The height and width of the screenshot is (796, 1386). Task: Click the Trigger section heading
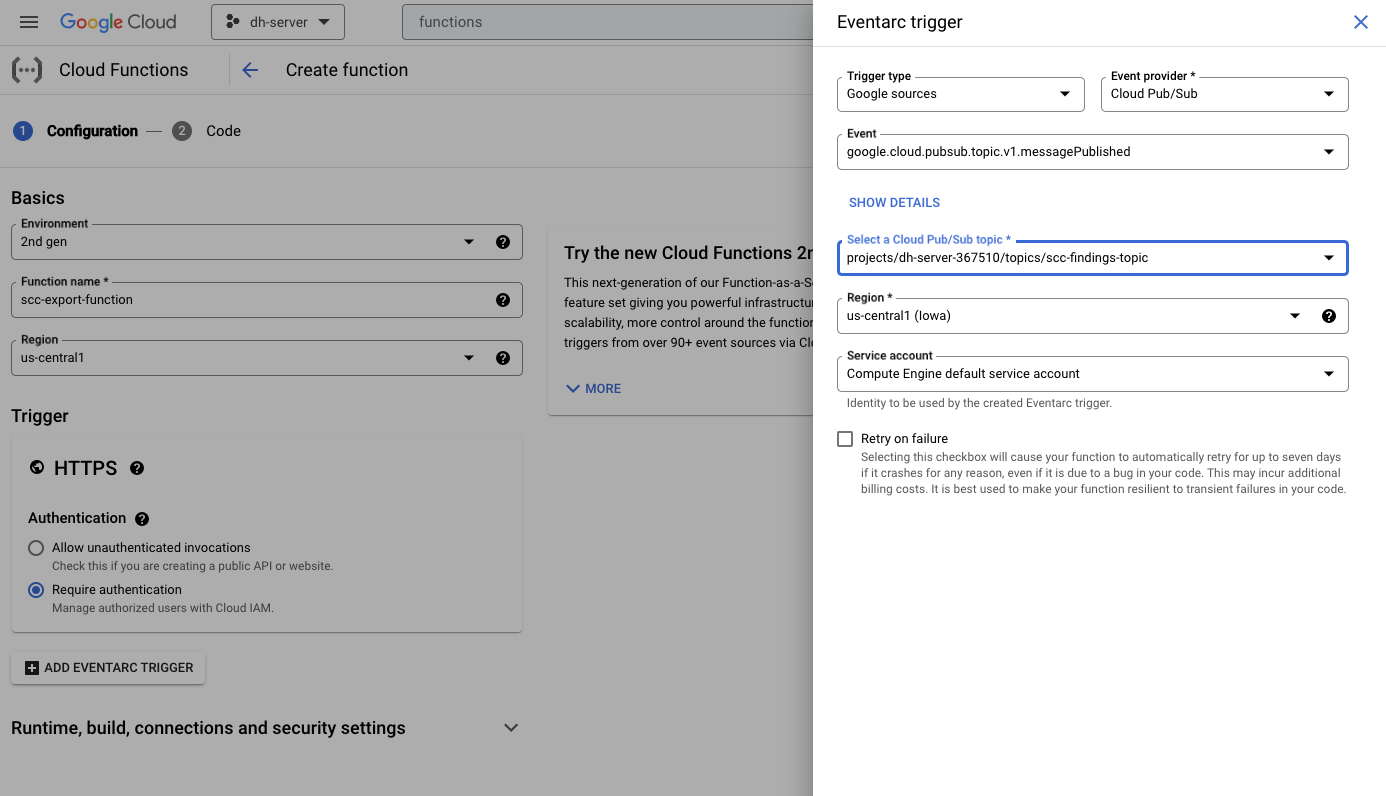coord(40,416)
